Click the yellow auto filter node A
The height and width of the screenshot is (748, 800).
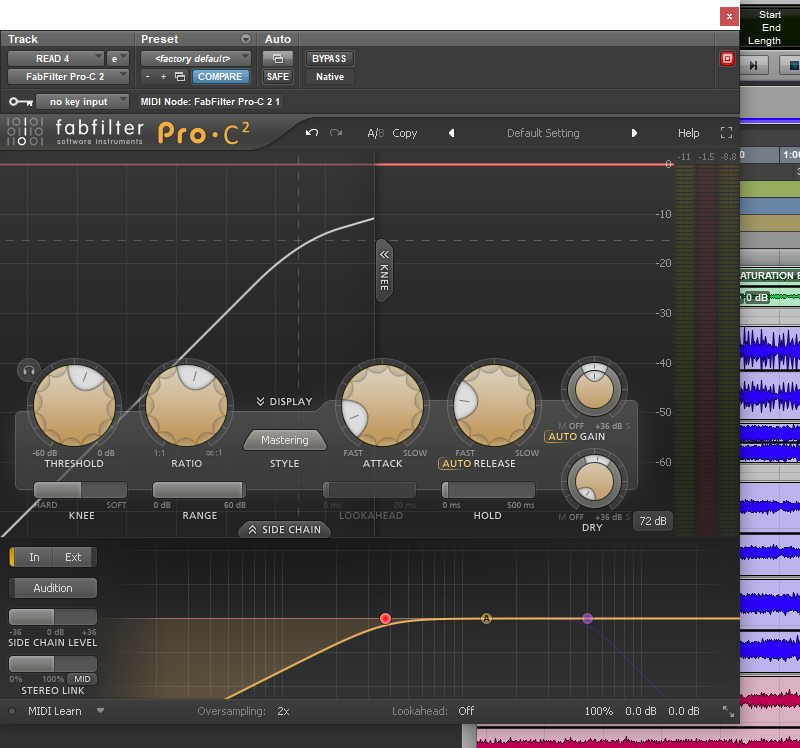point(486,618)
